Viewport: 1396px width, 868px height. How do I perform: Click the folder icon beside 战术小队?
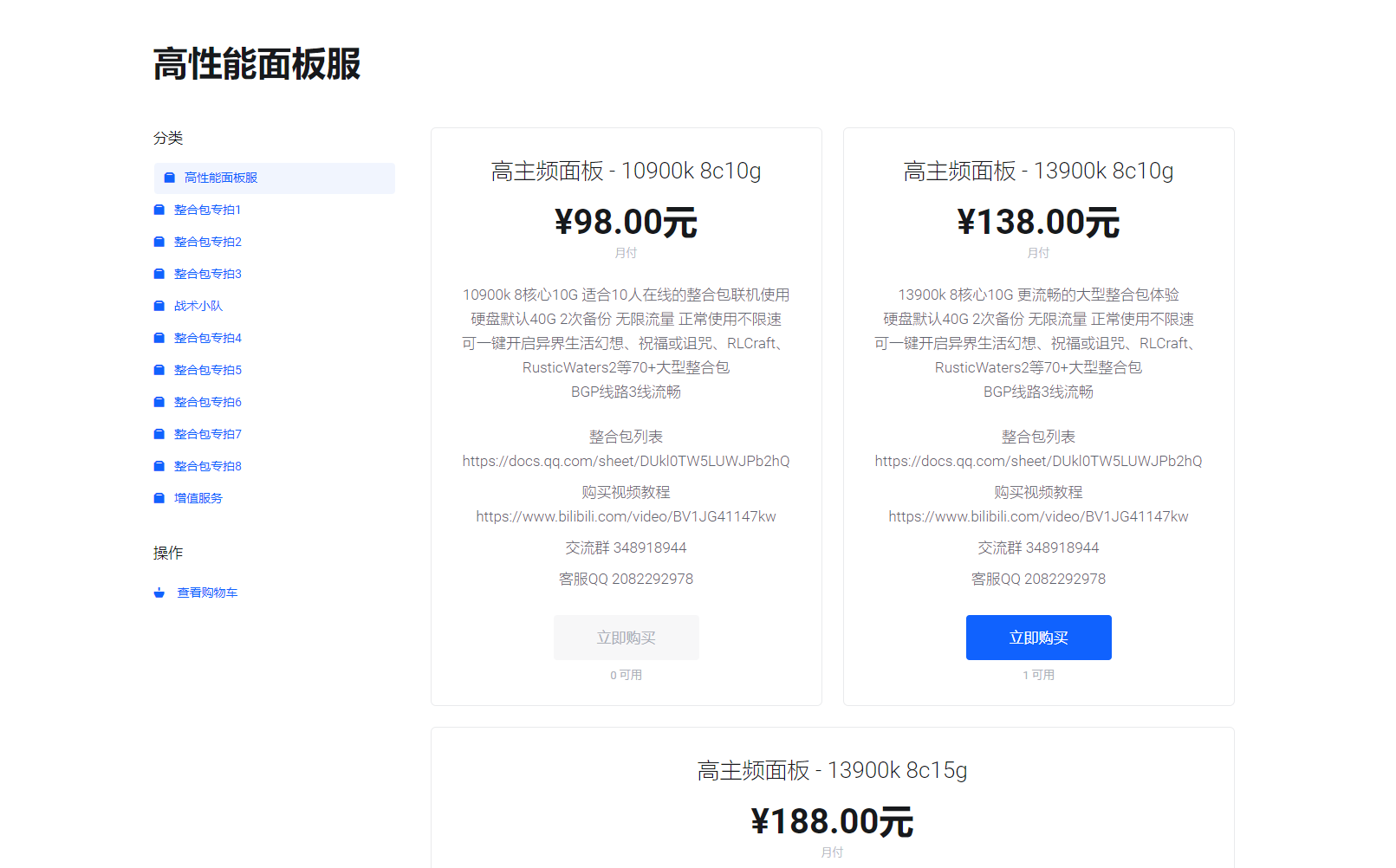point(159,306)
